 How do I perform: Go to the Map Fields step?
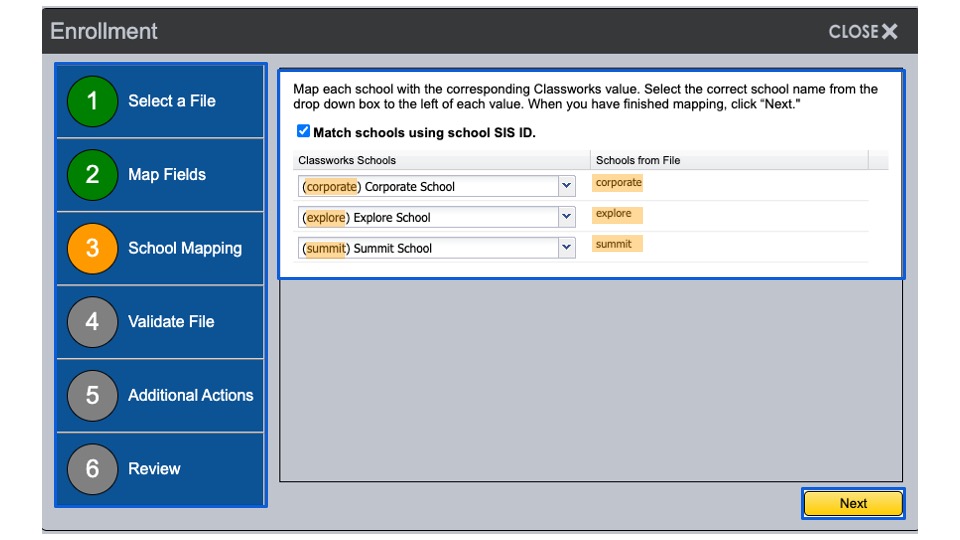(x=160, y=174)
